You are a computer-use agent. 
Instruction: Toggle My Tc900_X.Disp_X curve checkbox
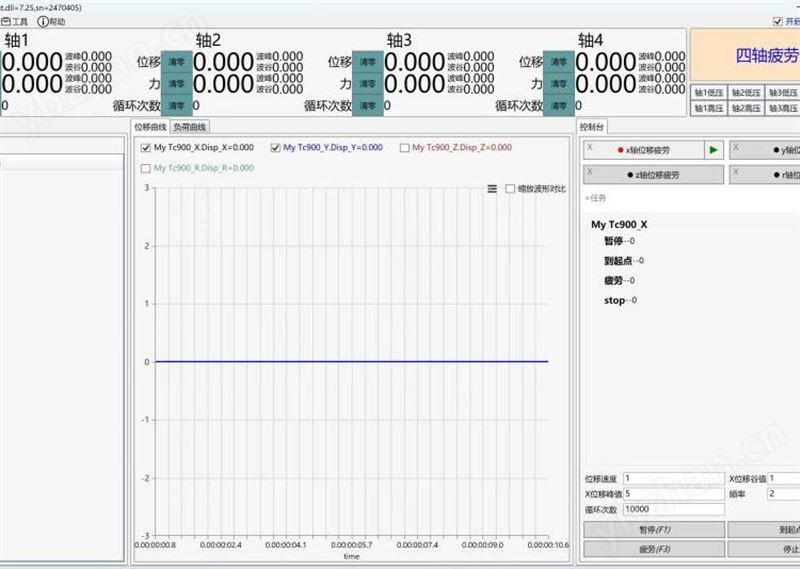coord(146,148)
